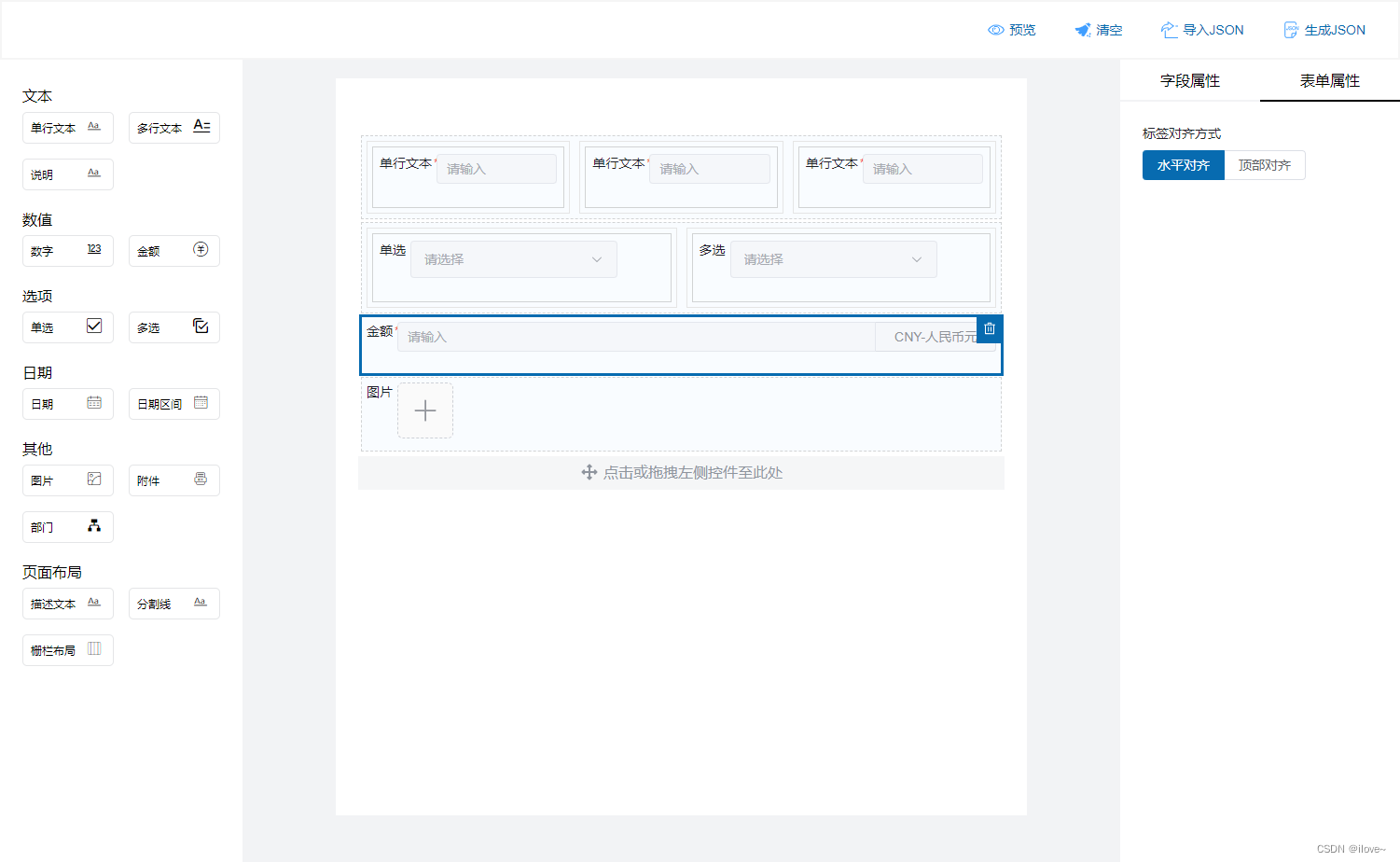This screenshot has width=1400, height=862.
Task: Open the 多选 请选择 dropdown
Action: coord(833,259)
